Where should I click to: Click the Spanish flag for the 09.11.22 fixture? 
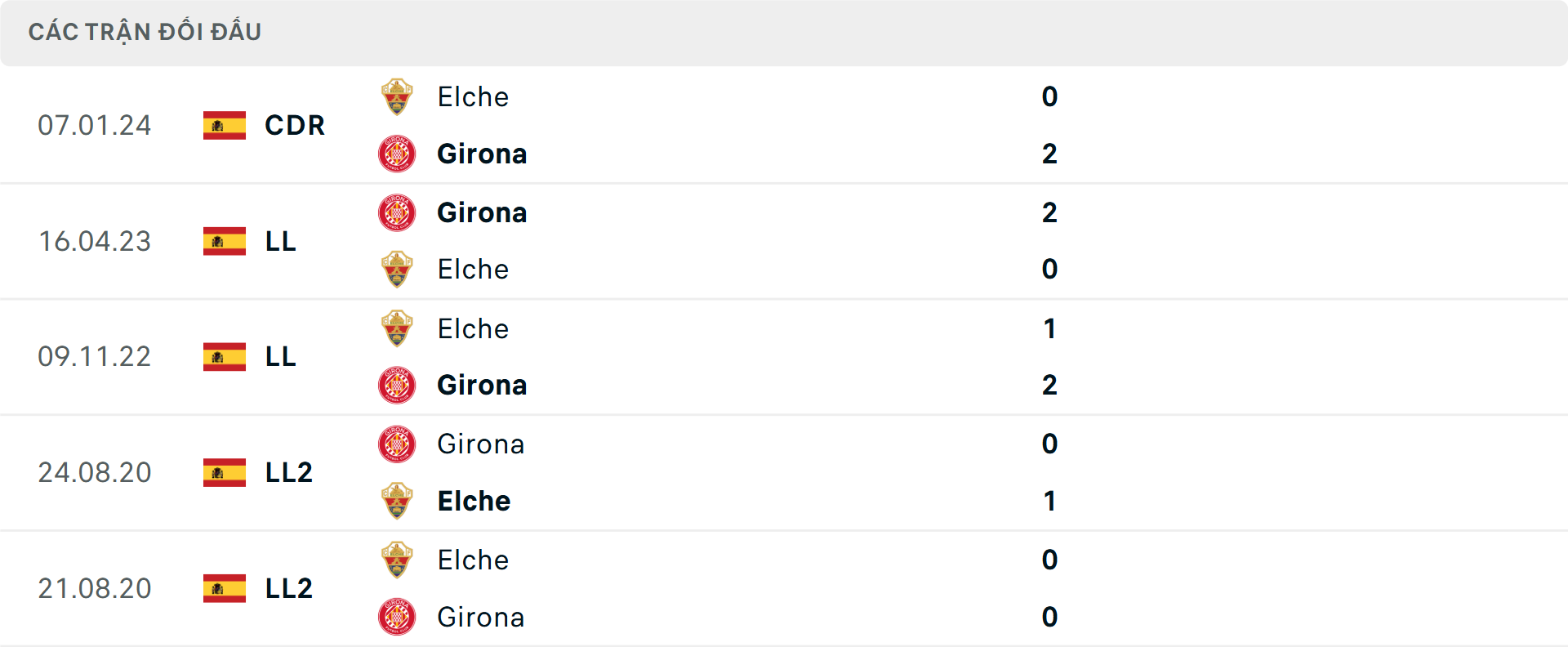click(225, 357)
